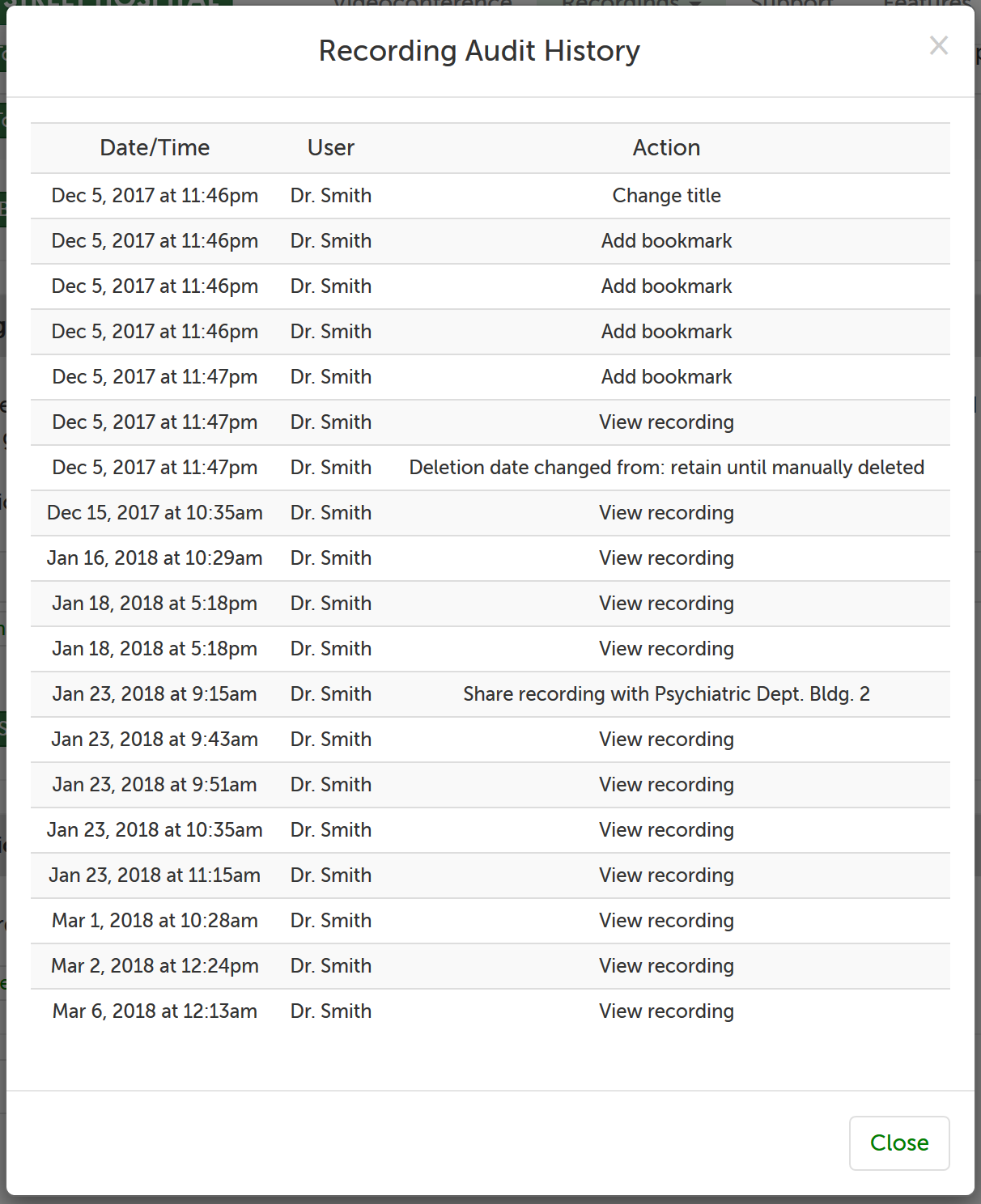Select the Jan 16 View recording row
Image resolution: width=981 pixels, height=1204 pixels.
[x=666, y=557]
